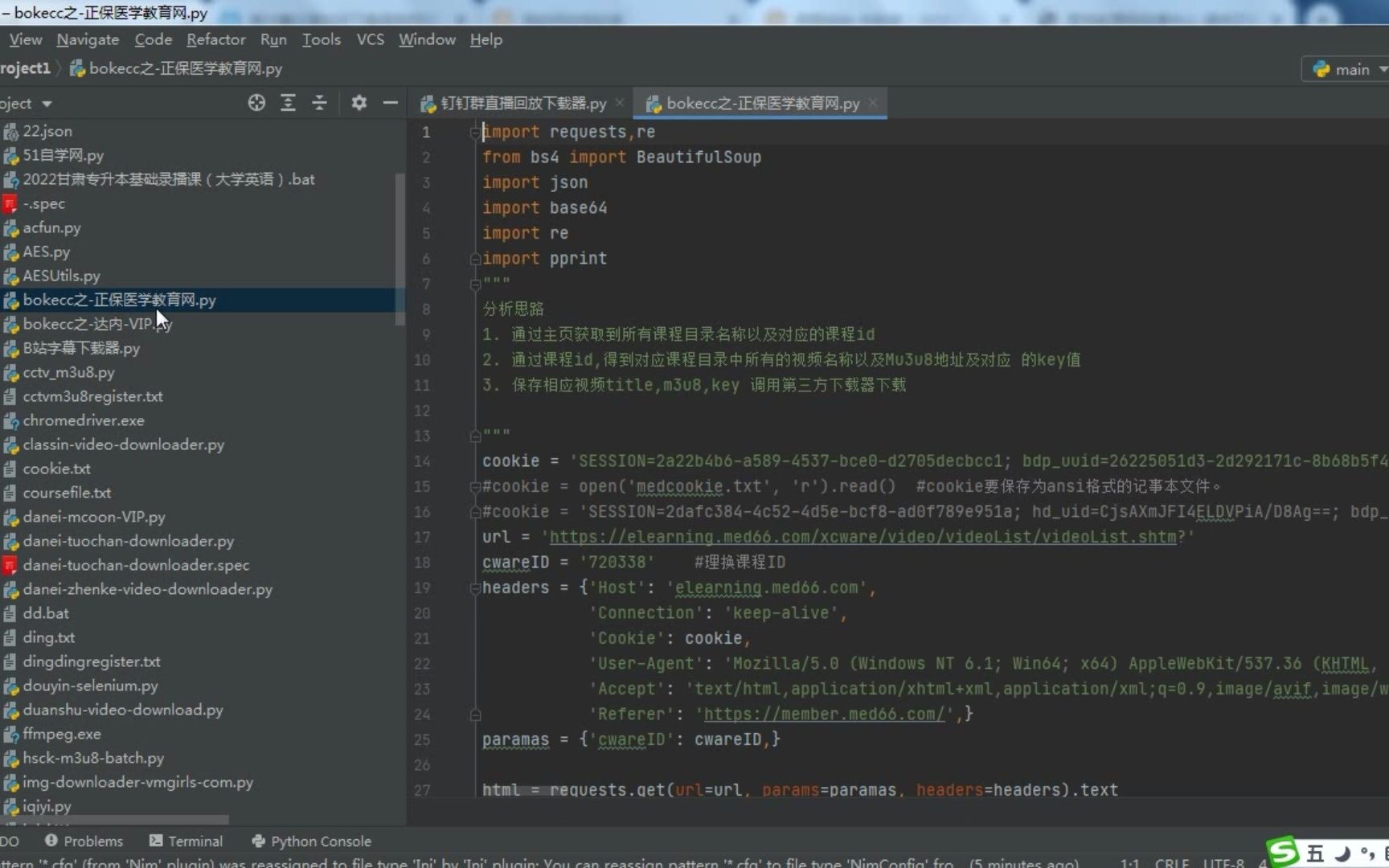
Task: Switch to 钉钉群直播回放下载器.py tab
Action: [518, 103]
